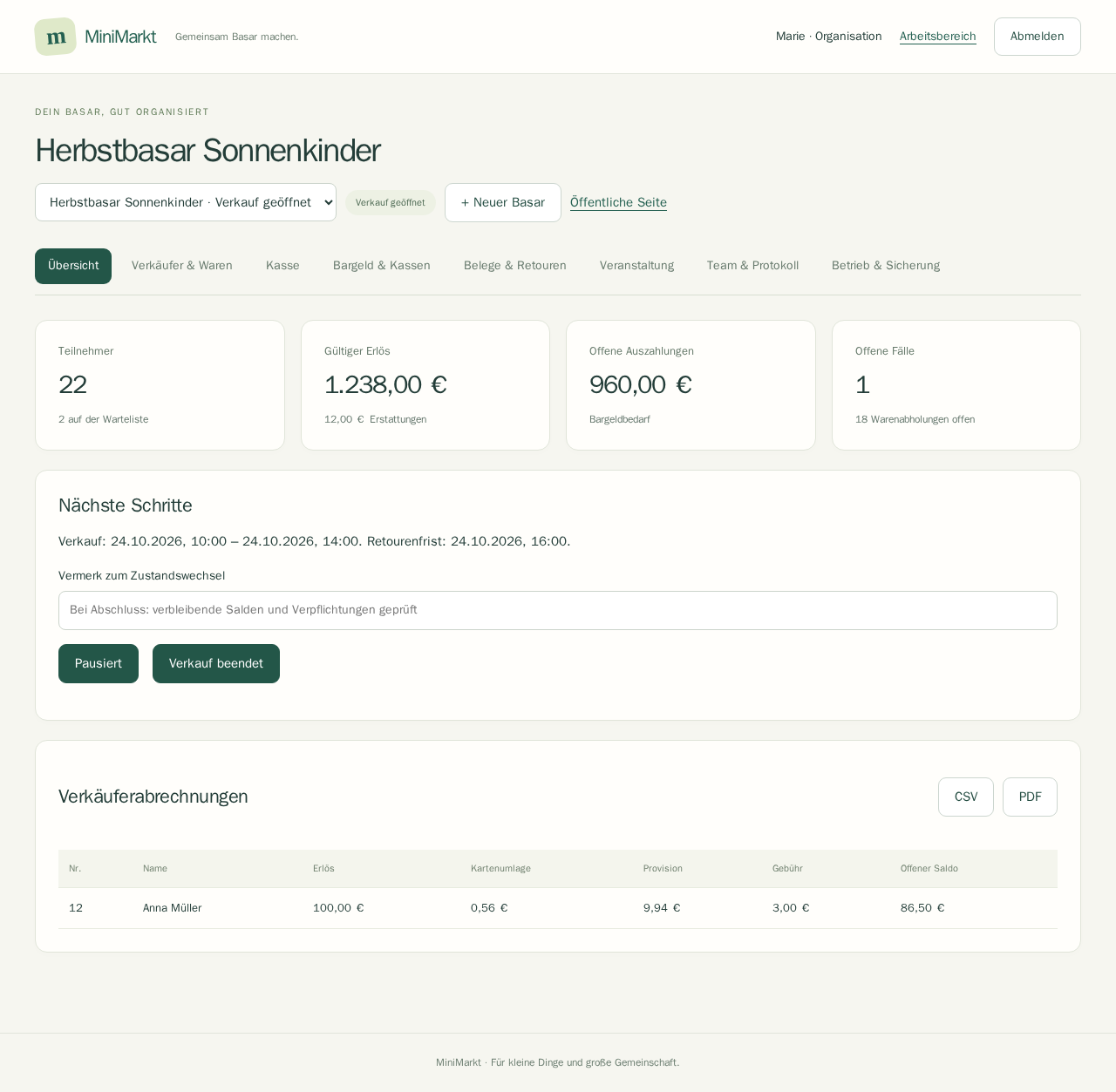Click the Kartenumlage column header
1116x1092 pixels.
tap(500, 869)
